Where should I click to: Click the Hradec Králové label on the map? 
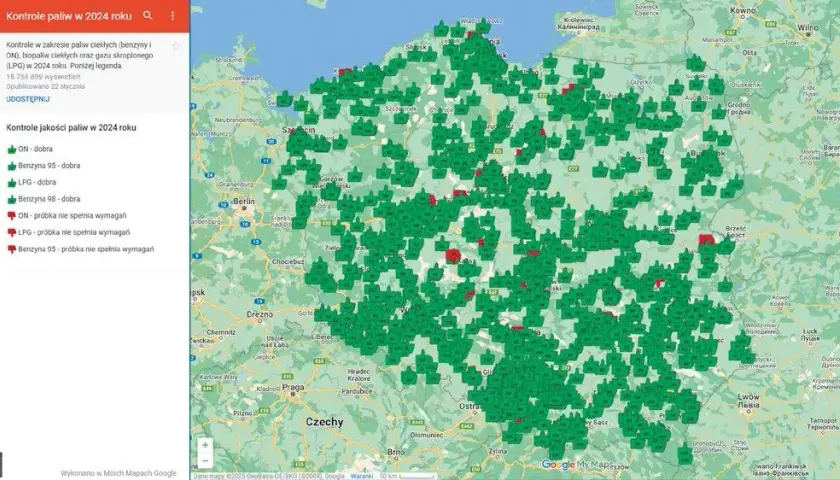tap(358, 374)
